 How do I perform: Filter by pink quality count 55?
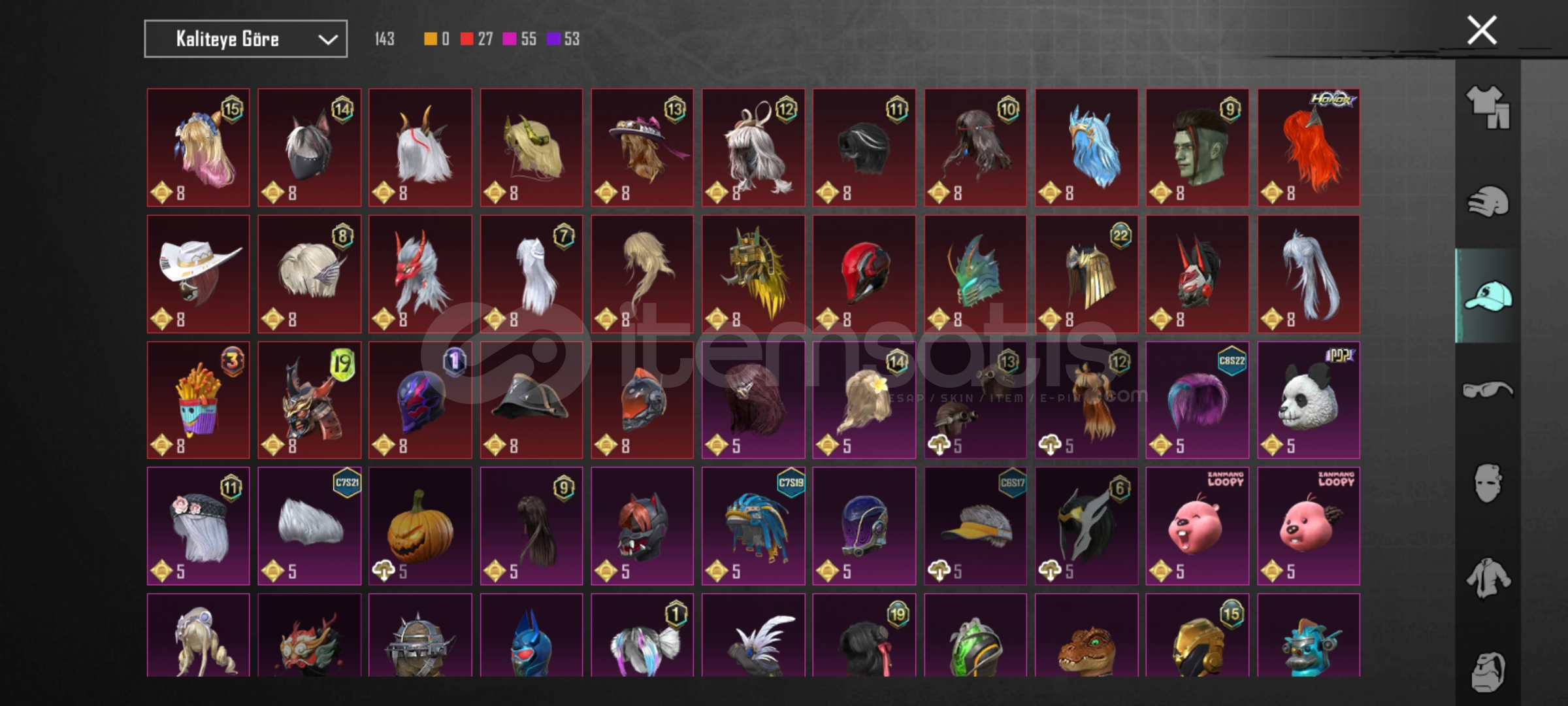[x=519, y=39]
